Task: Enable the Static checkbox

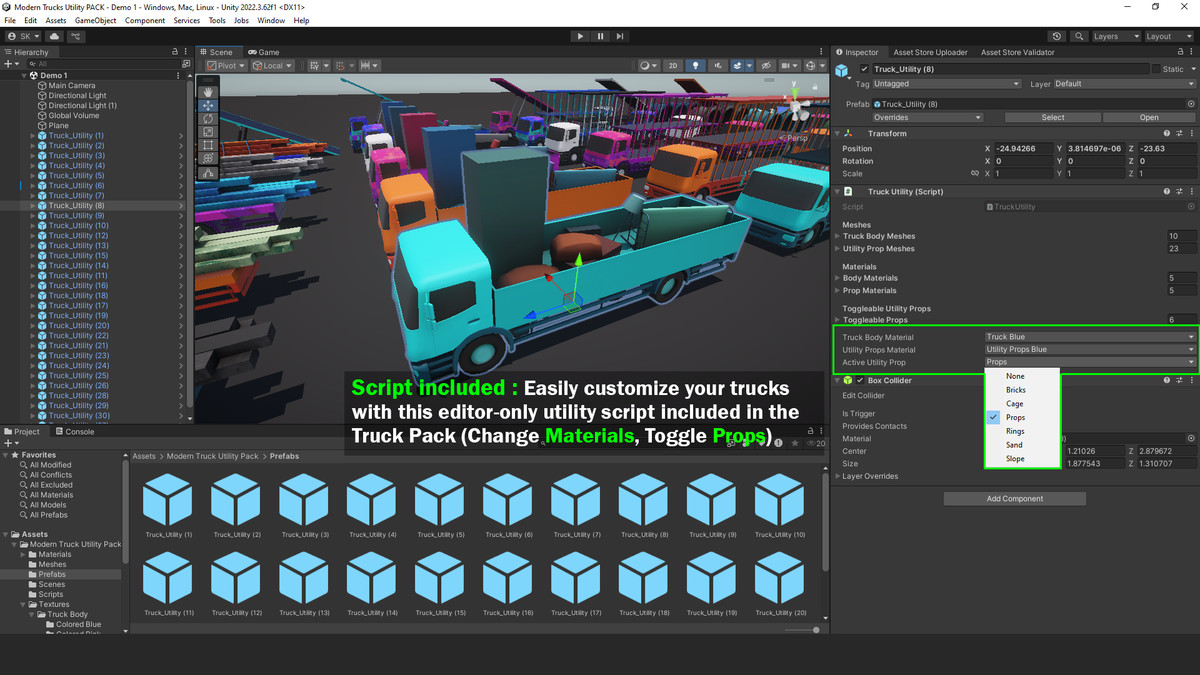Action: click(1157, 69)
